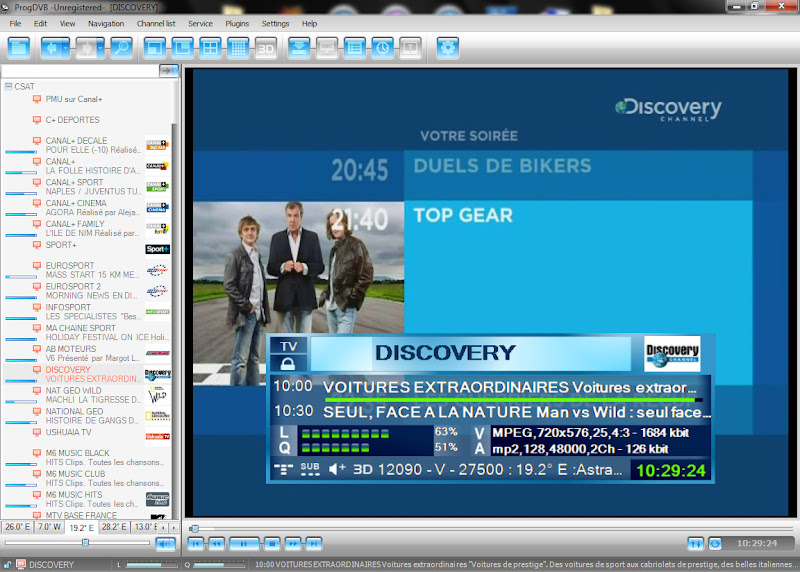Adjust the volume slider handle
Screen dimensions: 800x572
pos(85,542)
